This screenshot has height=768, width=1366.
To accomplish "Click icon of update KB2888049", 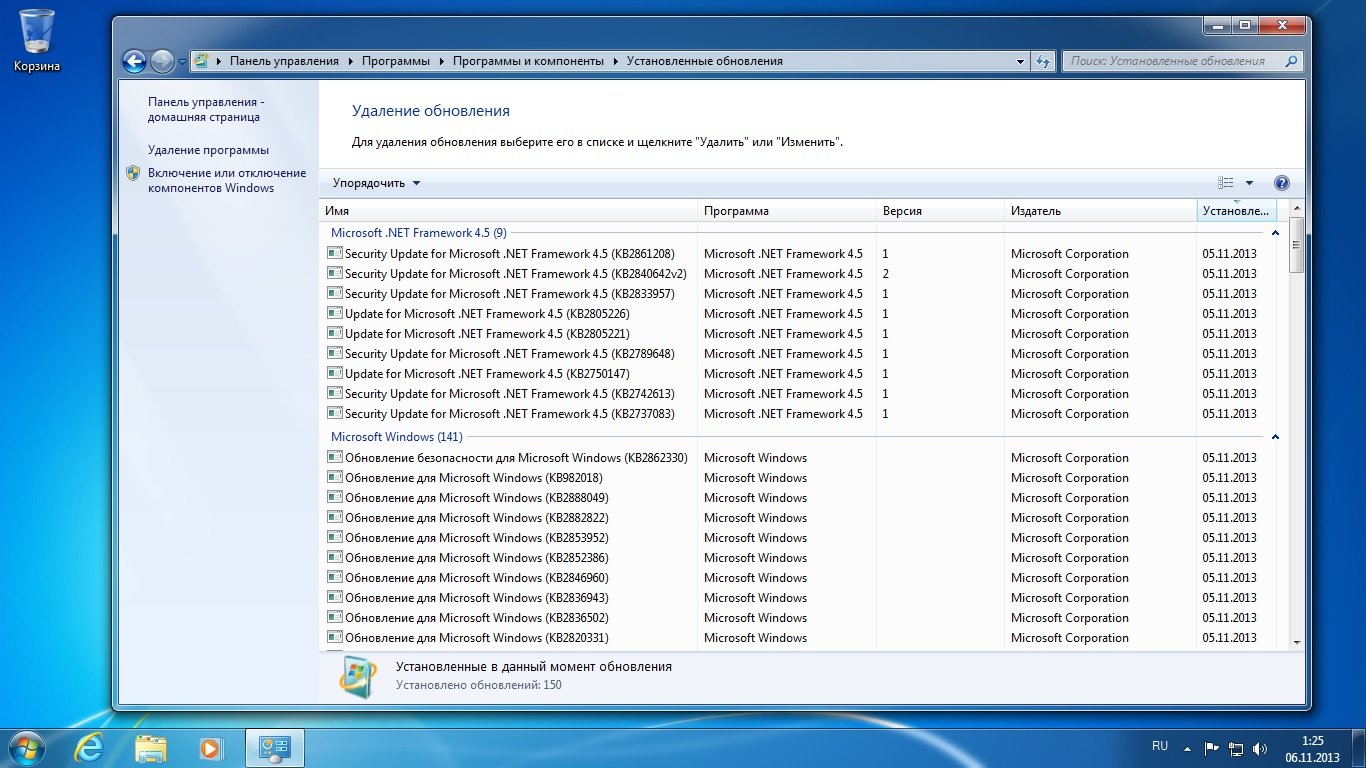I will 335,497.
